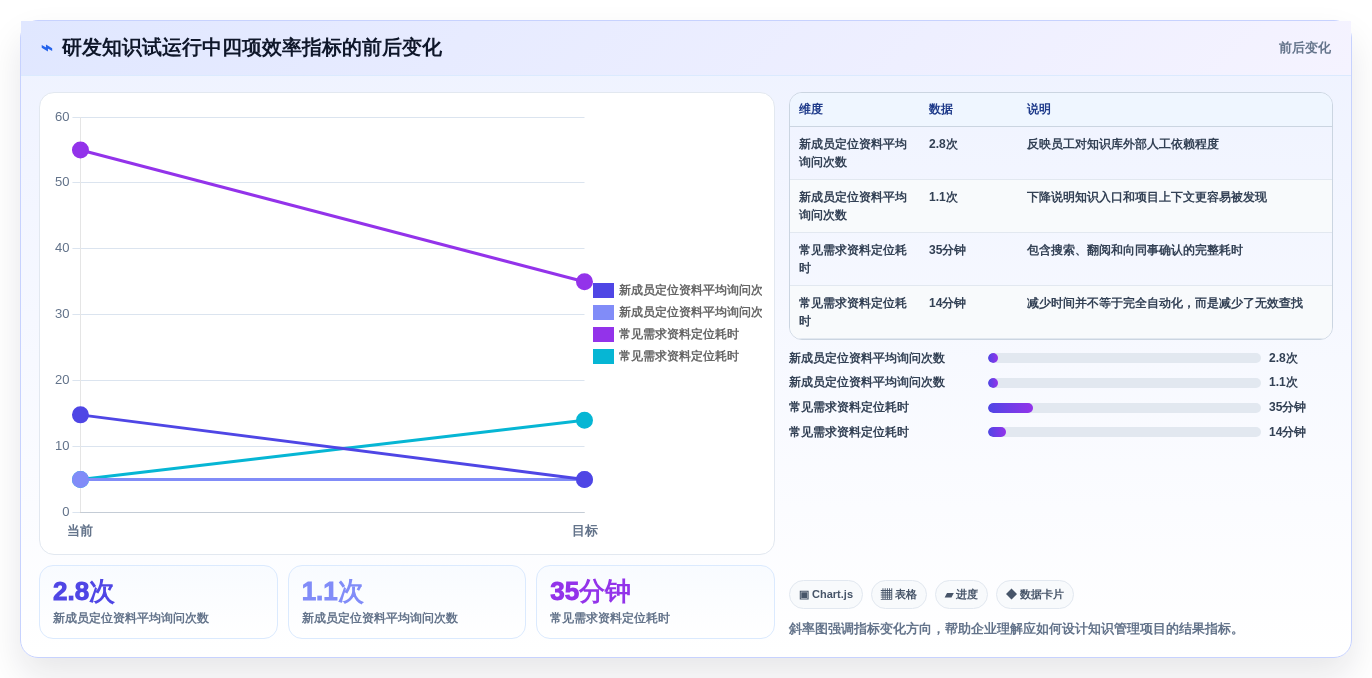Toggle the purple legend swatch
Screen dimensions: 1372x678
click(x=603, y=335)
